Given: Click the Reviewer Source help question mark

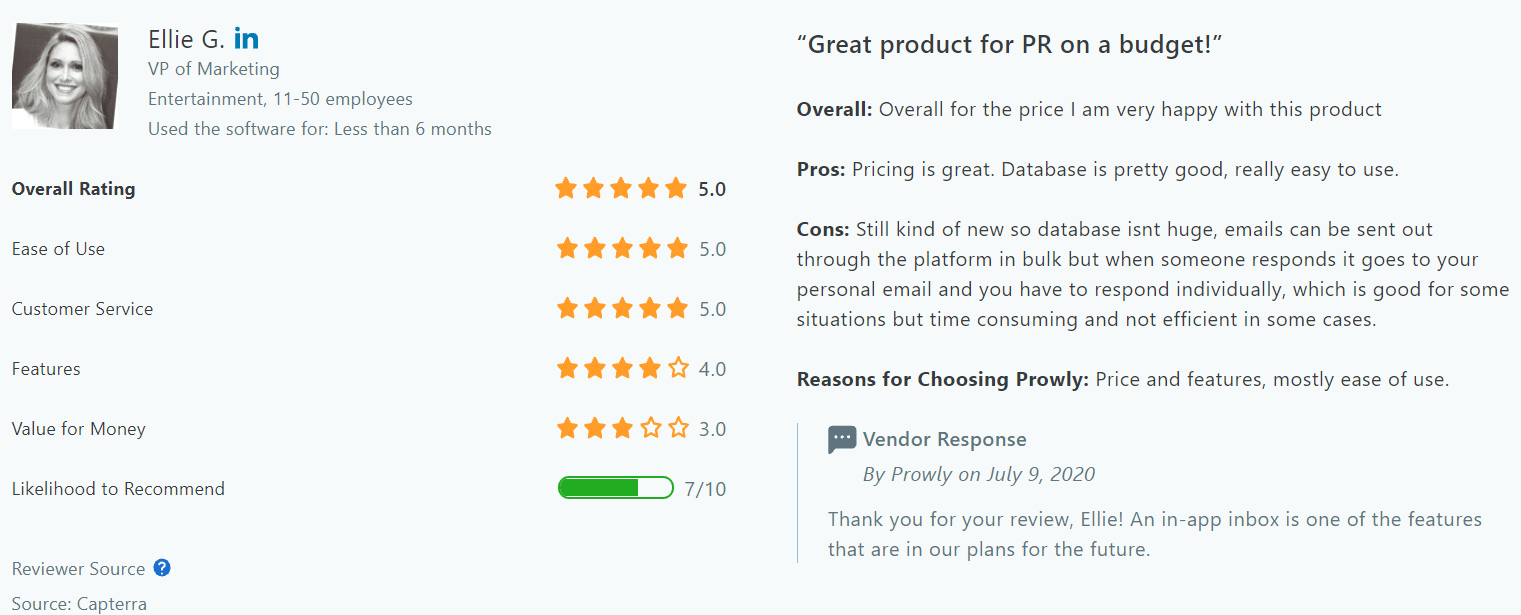Looking at the screenshot, I should click(162, 568).
